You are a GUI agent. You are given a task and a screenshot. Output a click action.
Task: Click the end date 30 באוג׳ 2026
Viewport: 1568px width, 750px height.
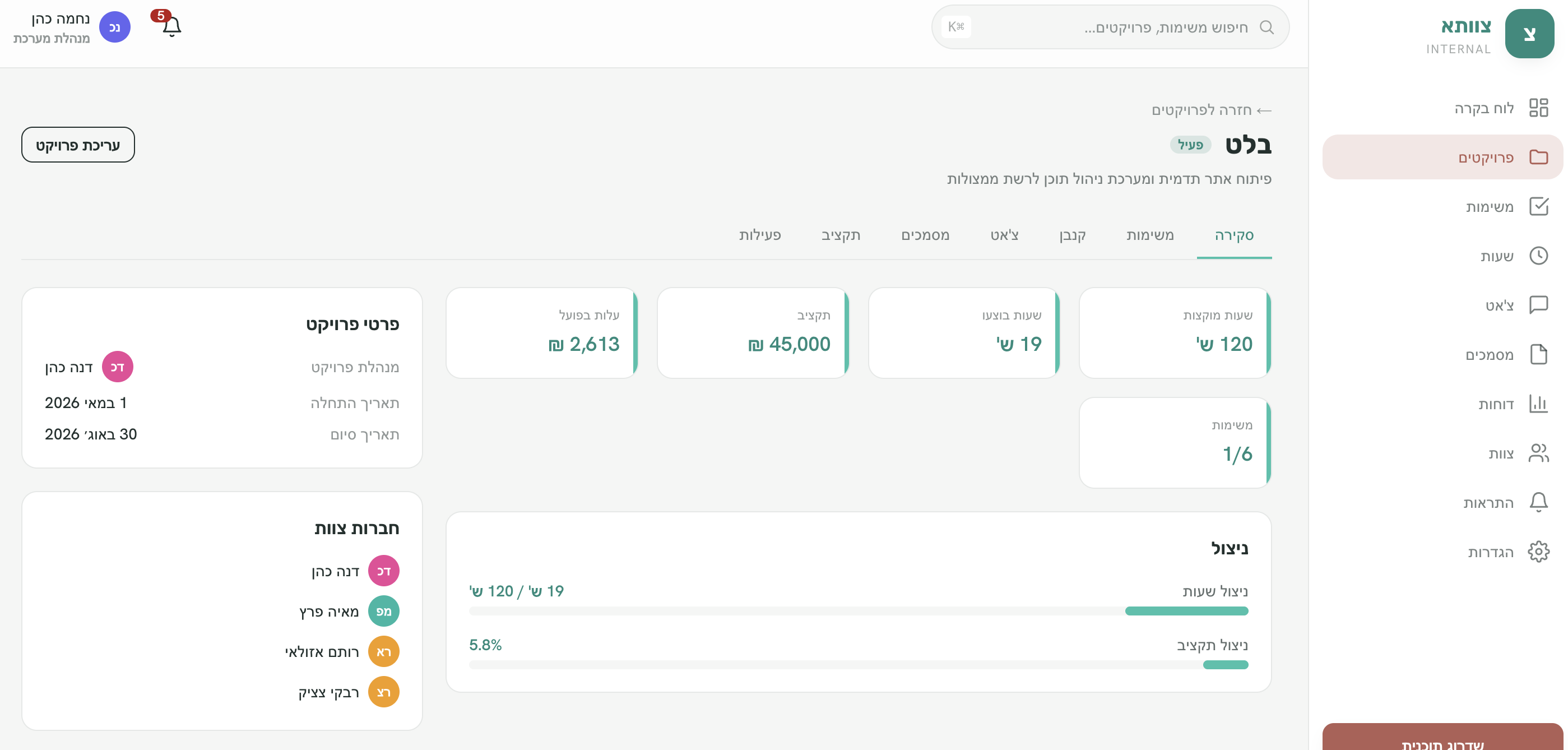point(91,434)
